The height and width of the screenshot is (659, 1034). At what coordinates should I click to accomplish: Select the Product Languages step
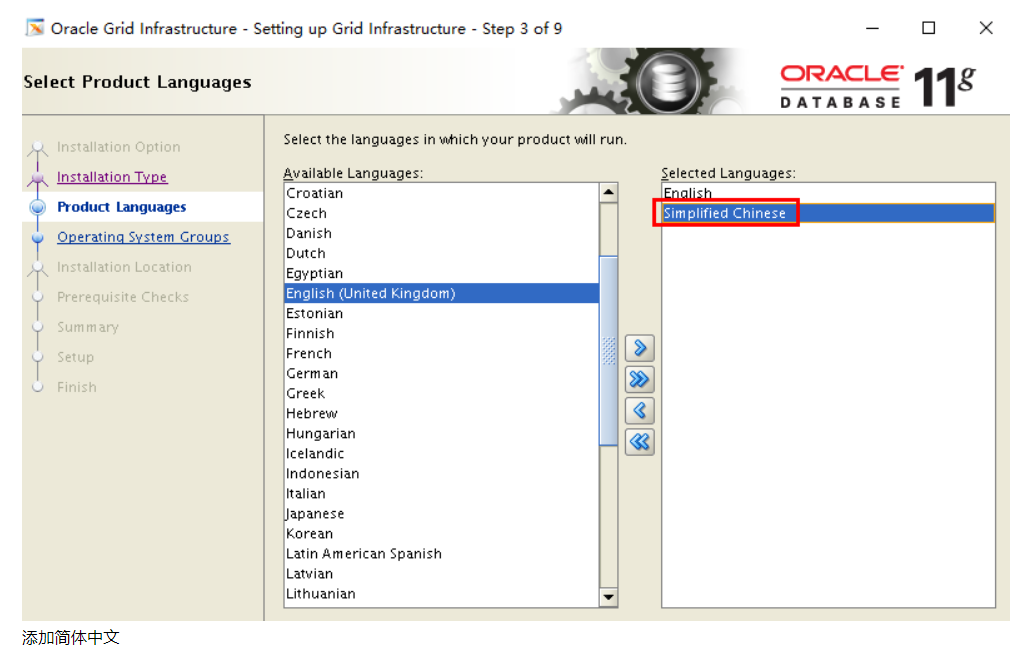(122, 207)
